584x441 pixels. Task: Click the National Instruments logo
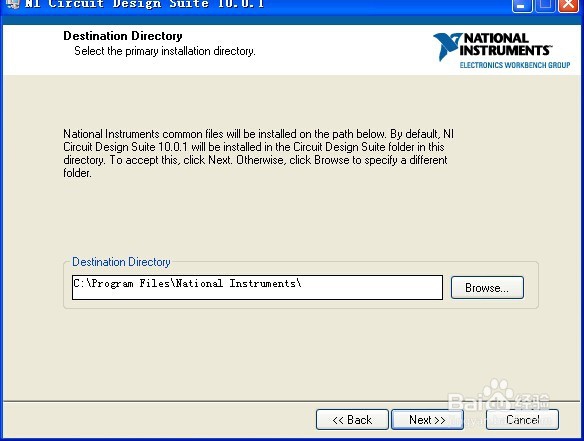(501, 50)
